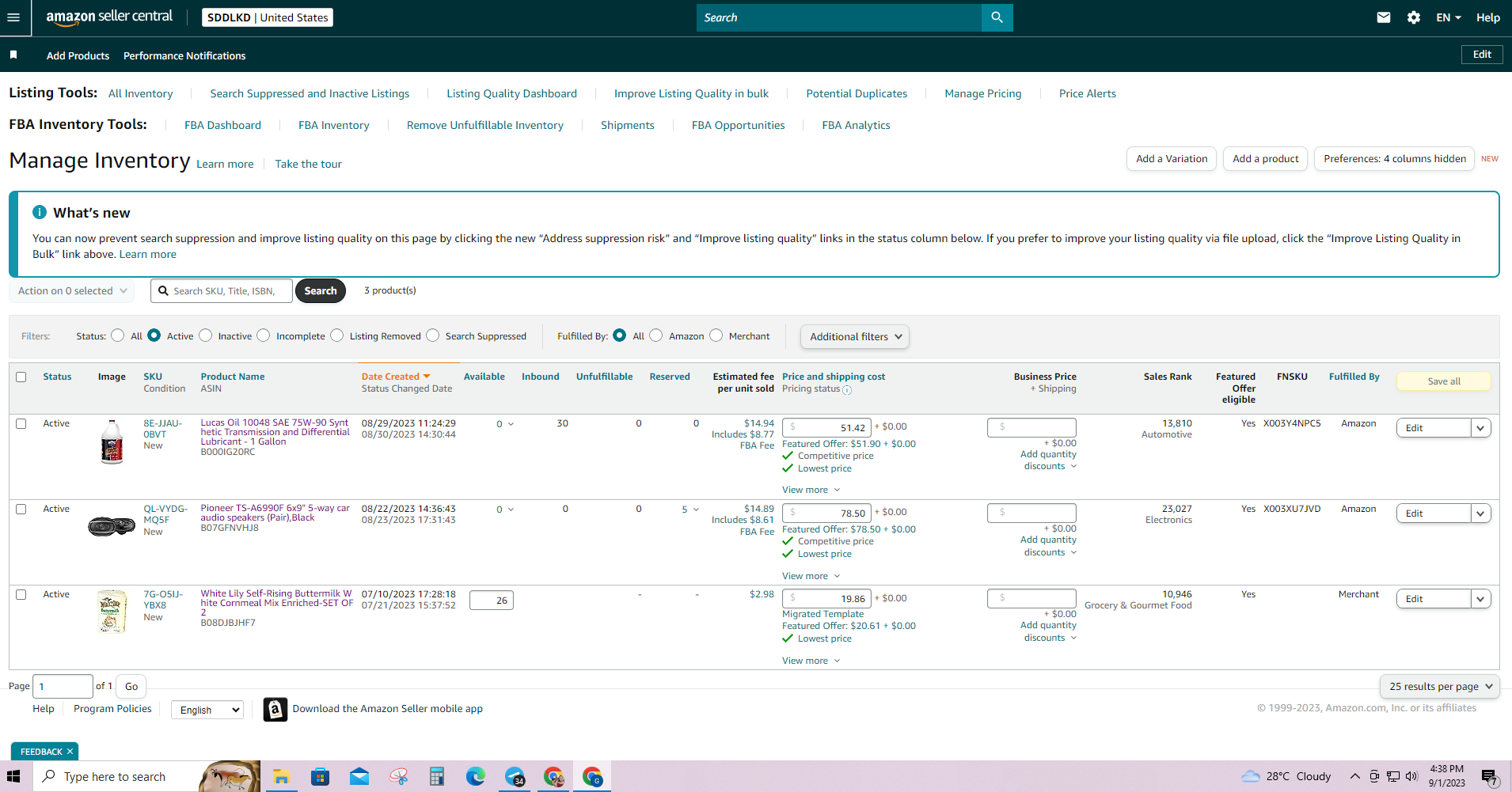The height and width of the screenshot is (792, 1512).
Task: Select the Inactive status filter
Action: tap(206, 335)
